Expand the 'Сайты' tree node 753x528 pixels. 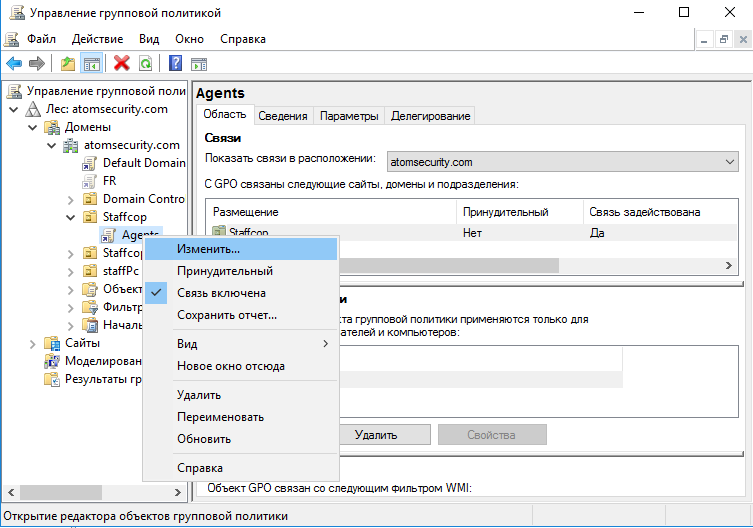[33, 343]
